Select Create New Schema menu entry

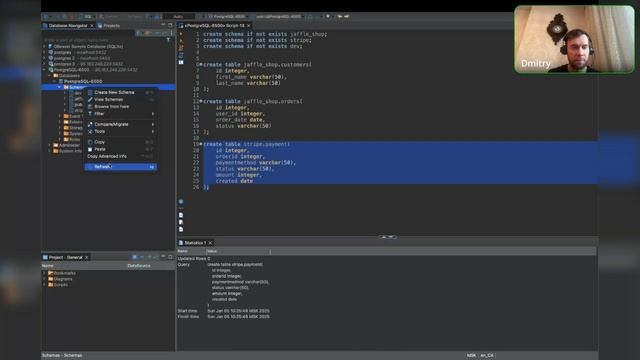(x=120, y=92)
